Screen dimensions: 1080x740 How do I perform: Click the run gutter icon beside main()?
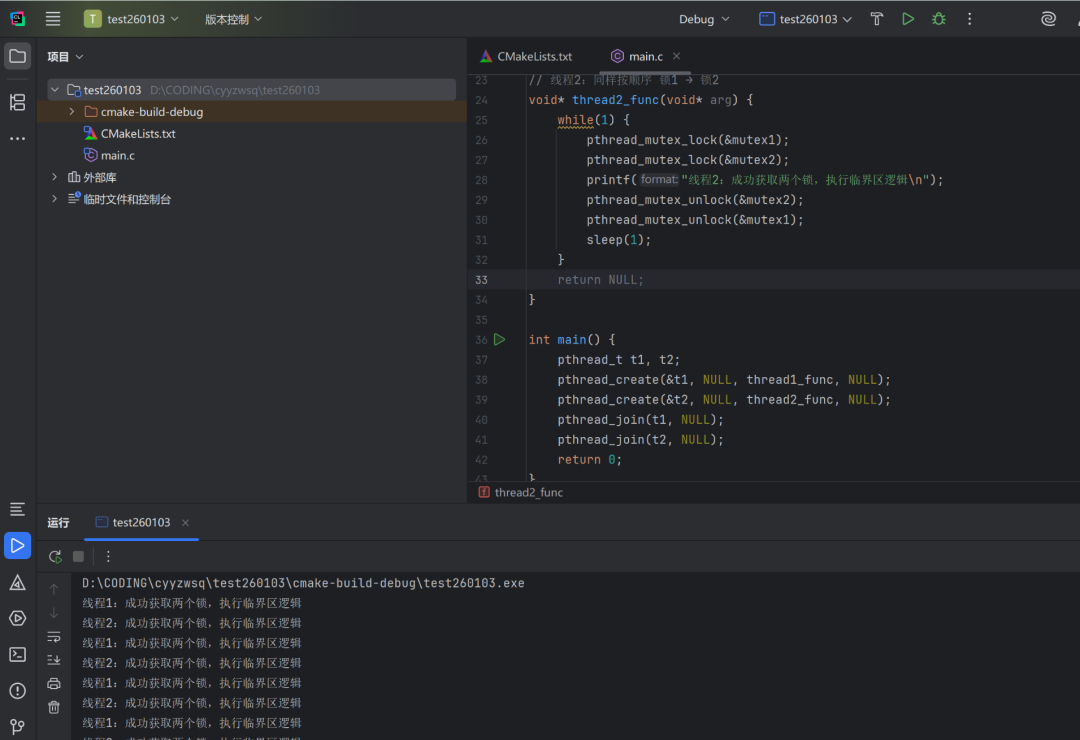point(500,340)
